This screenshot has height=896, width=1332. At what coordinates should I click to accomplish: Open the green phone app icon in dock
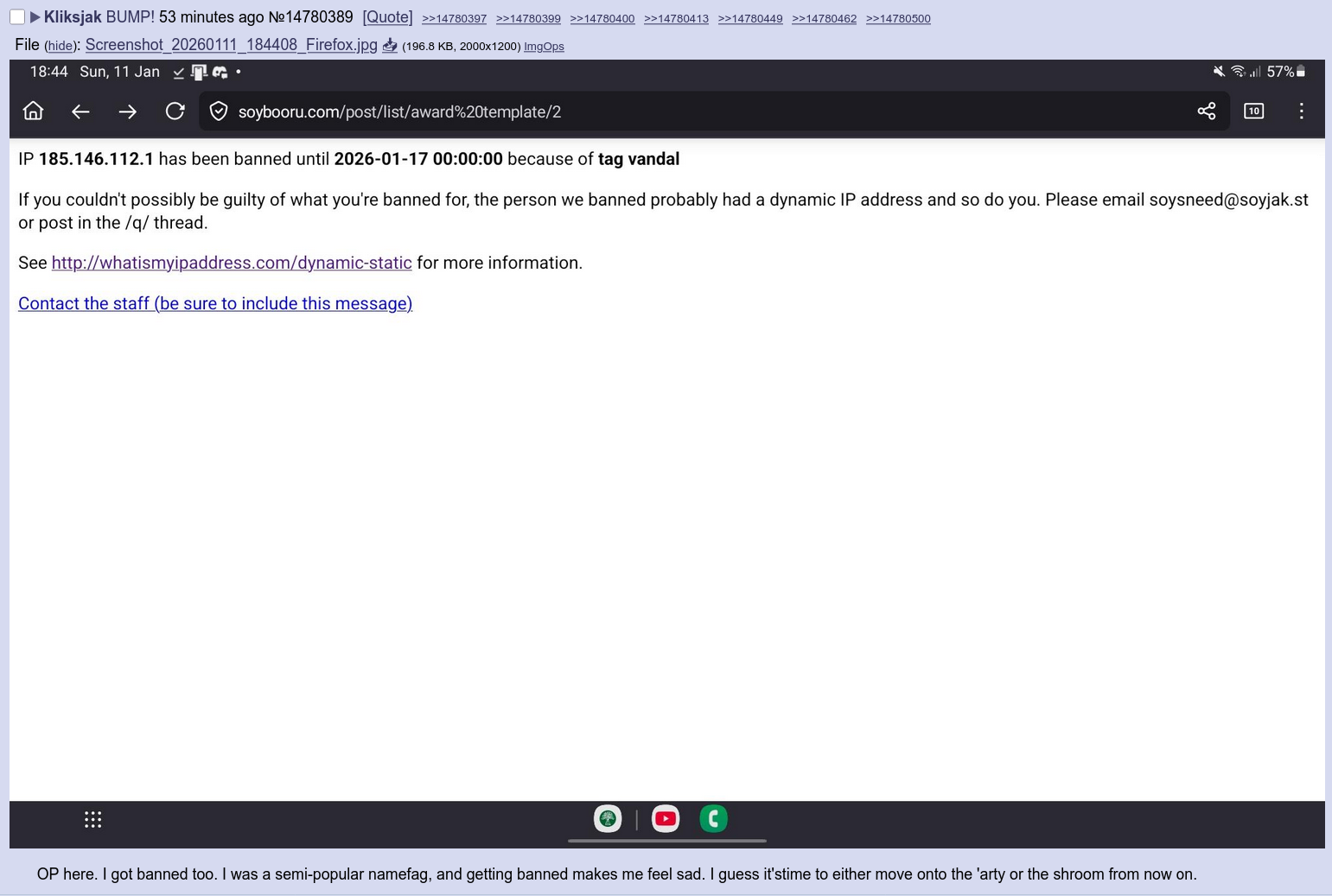click(714, 818)
